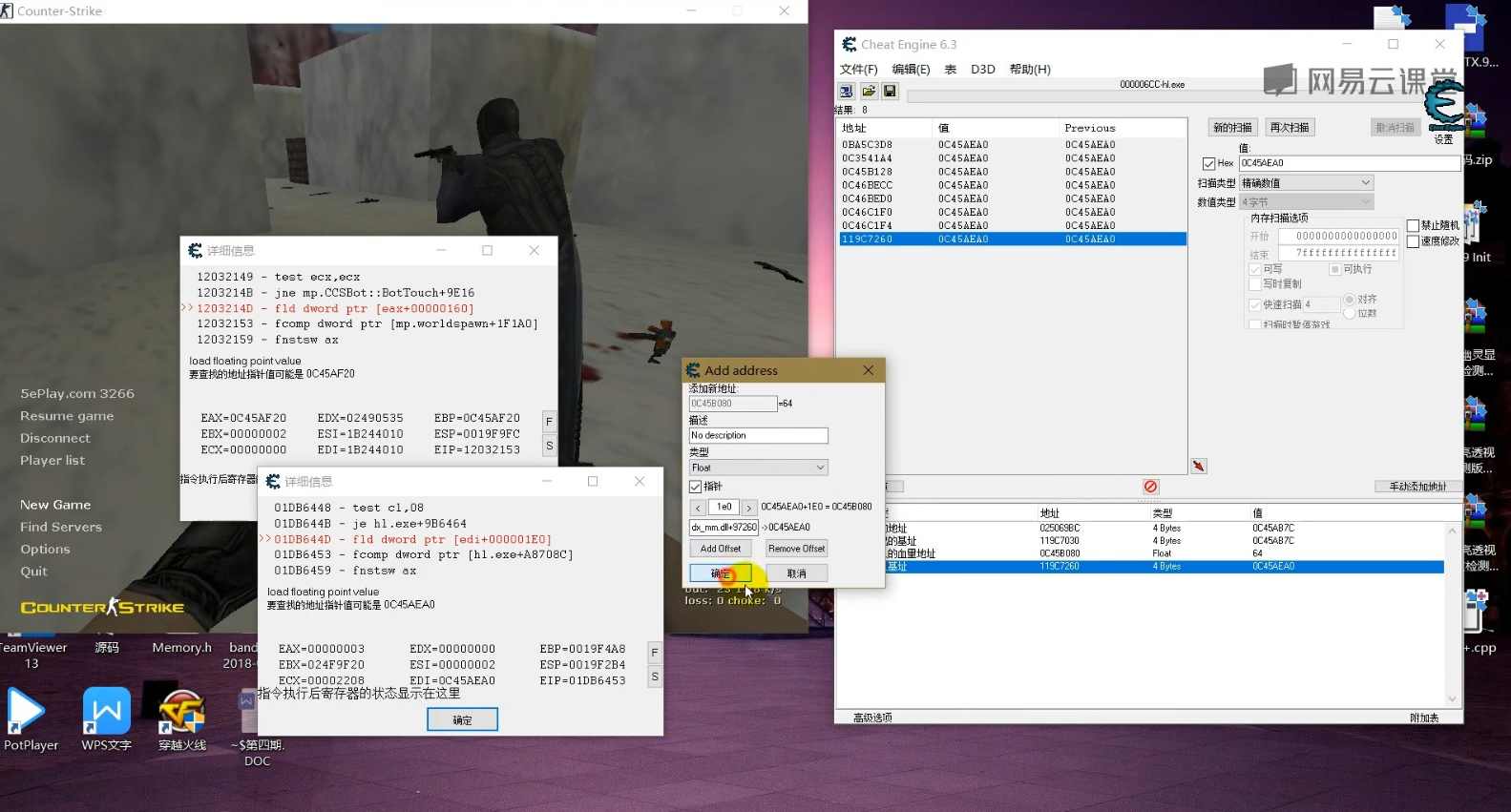1511x812 pixels.
Task: Click the floppy disk save icon
Action: [x=890, y=92]
